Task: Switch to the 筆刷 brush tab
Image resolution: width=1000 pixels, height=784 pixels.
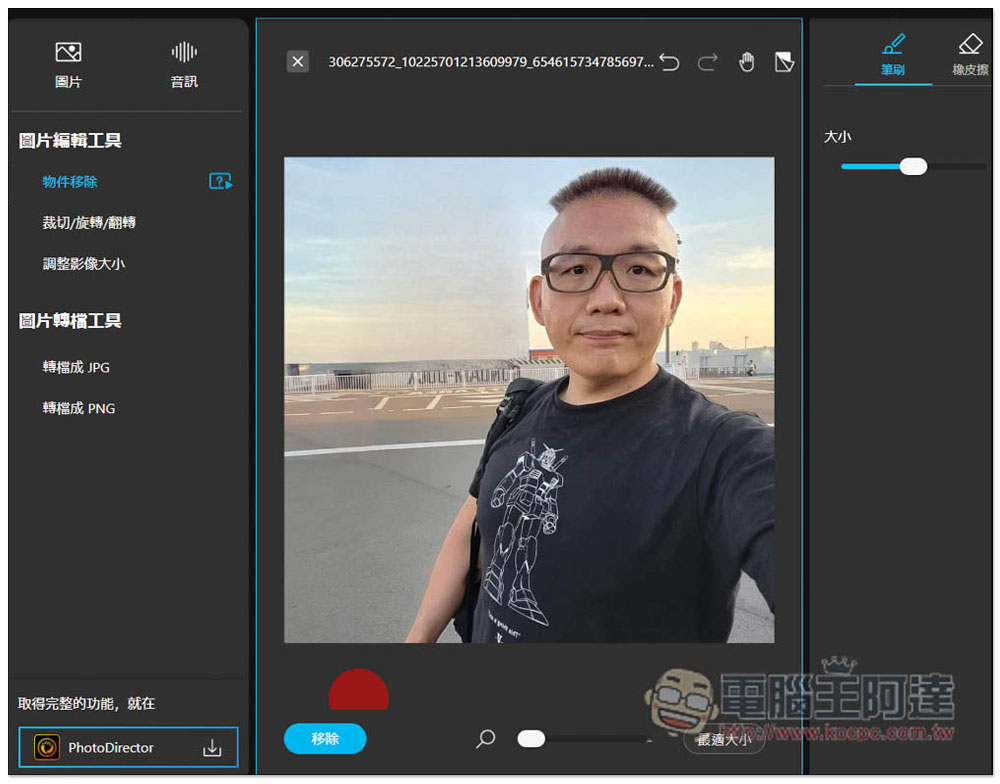Action: 893,55
